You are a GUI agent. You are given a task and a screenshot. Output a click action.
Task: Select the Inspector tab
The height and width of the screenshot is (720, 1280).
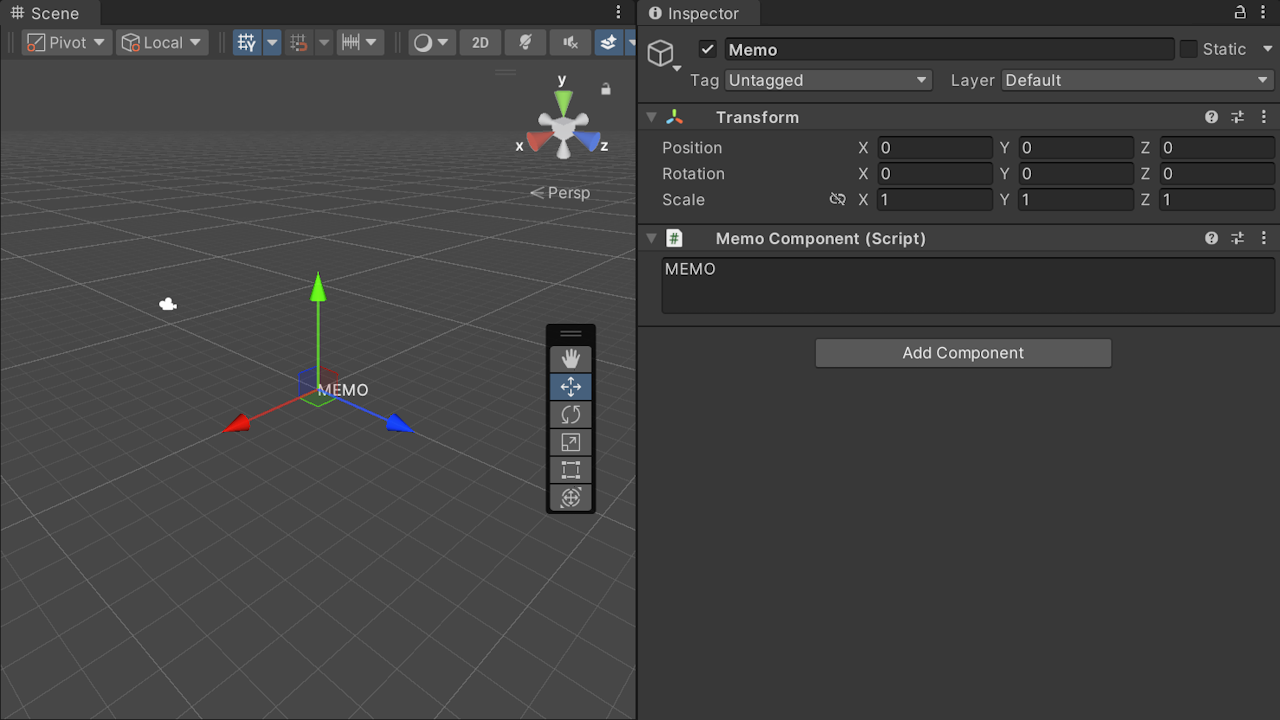(x=697, y=13)
